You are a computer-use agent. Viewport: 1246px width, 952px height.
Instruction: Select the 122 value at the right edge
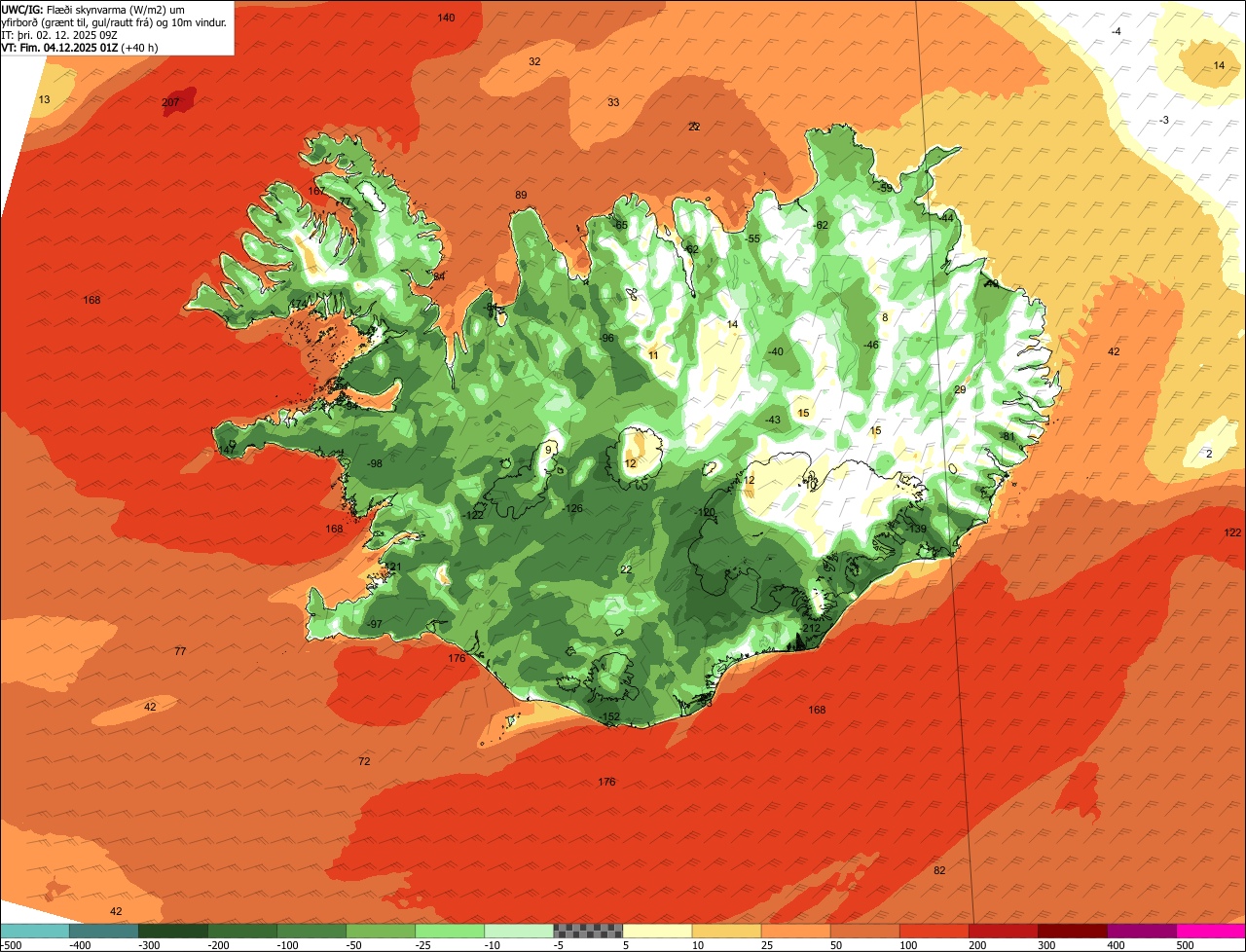1232,532
